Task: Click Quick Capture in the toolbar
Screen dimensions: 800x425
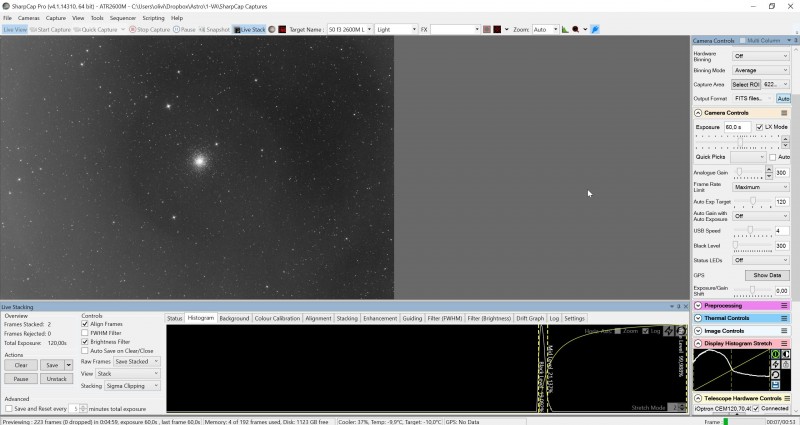Action: pos(95,30)
